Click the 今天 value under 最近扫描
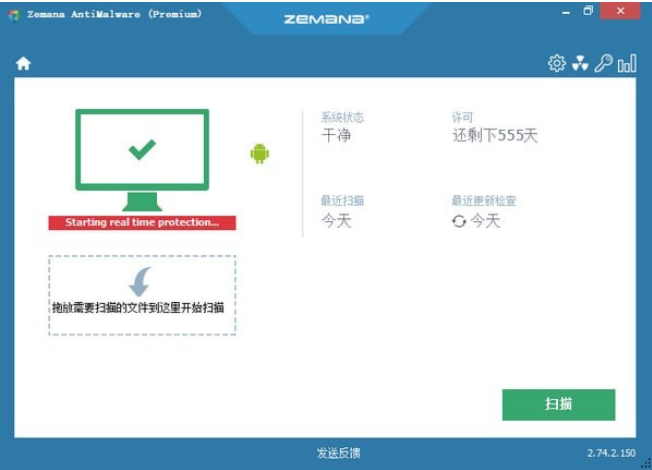The width and height of the screenshot is (652, 470). [336, 221]
